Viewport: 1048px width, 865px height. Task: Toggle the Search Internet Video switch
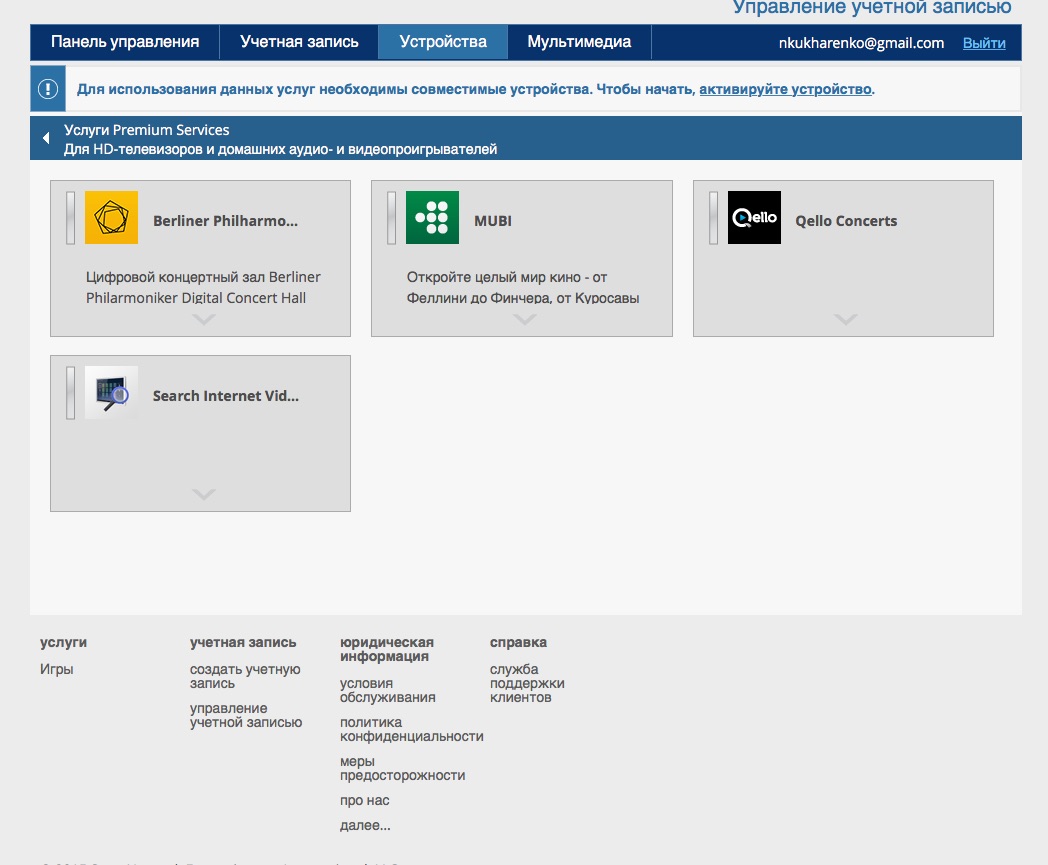point(70,393)
